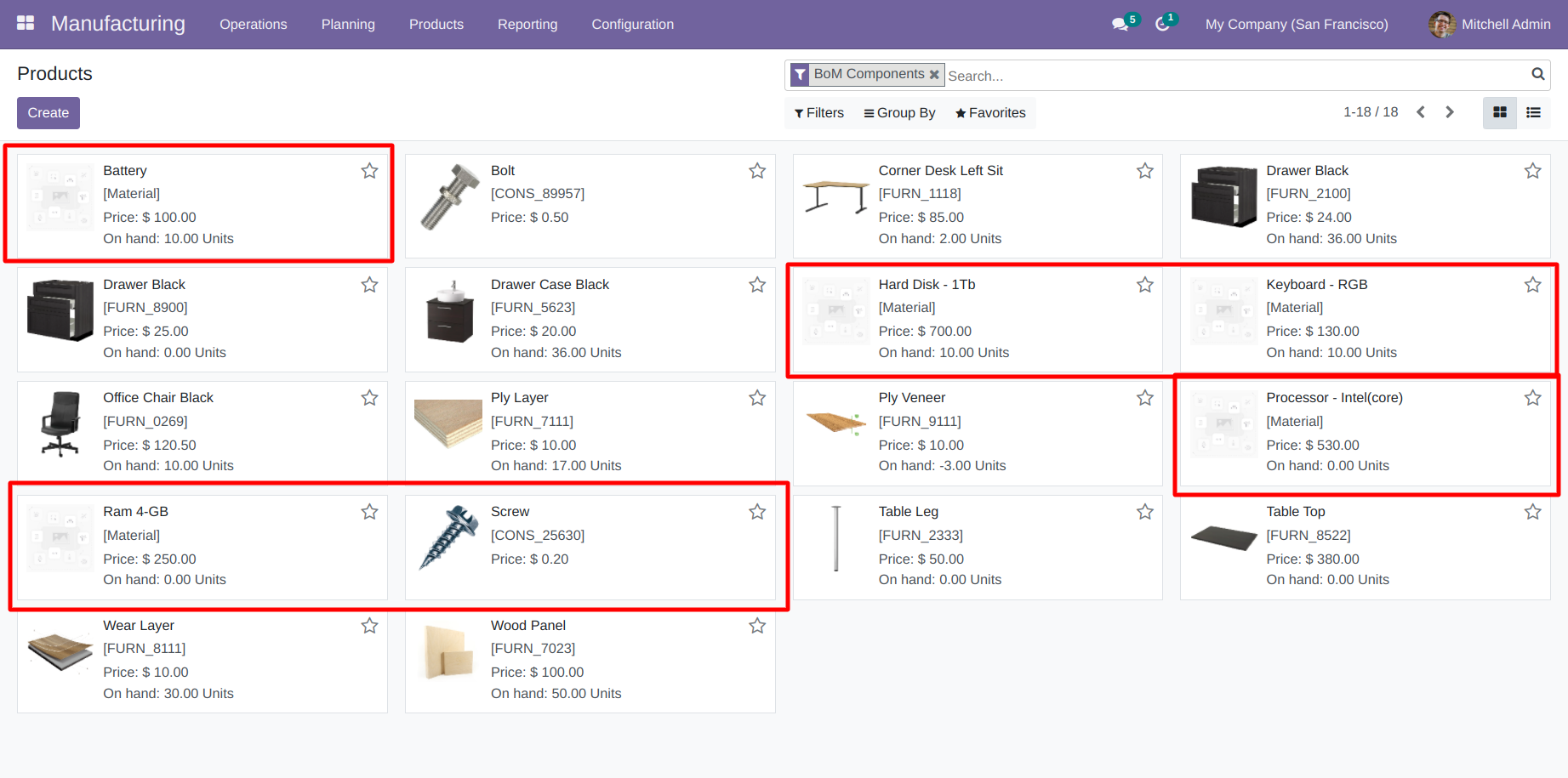The image size is (1568, 778).
Task: Click the search magnifier icon
Action: tap(1538, 74)
